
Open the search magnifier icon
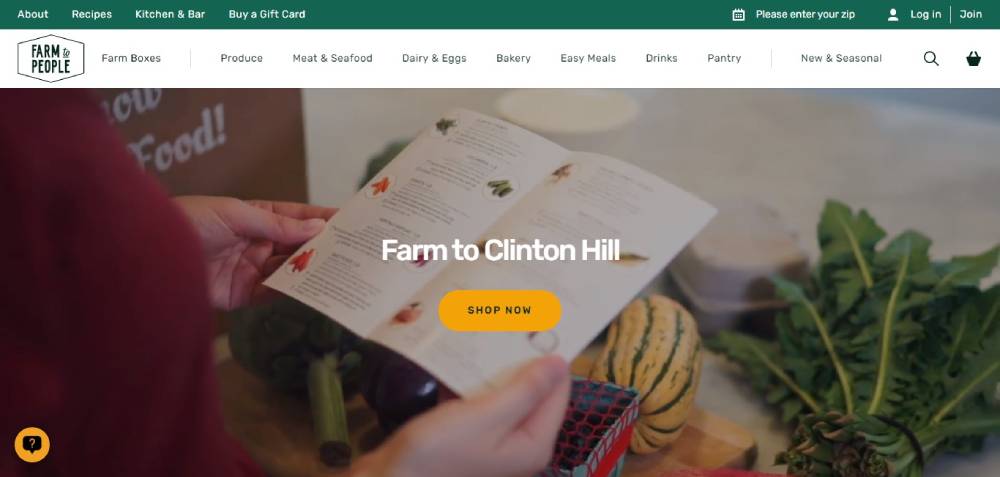(x=931, y=59)
